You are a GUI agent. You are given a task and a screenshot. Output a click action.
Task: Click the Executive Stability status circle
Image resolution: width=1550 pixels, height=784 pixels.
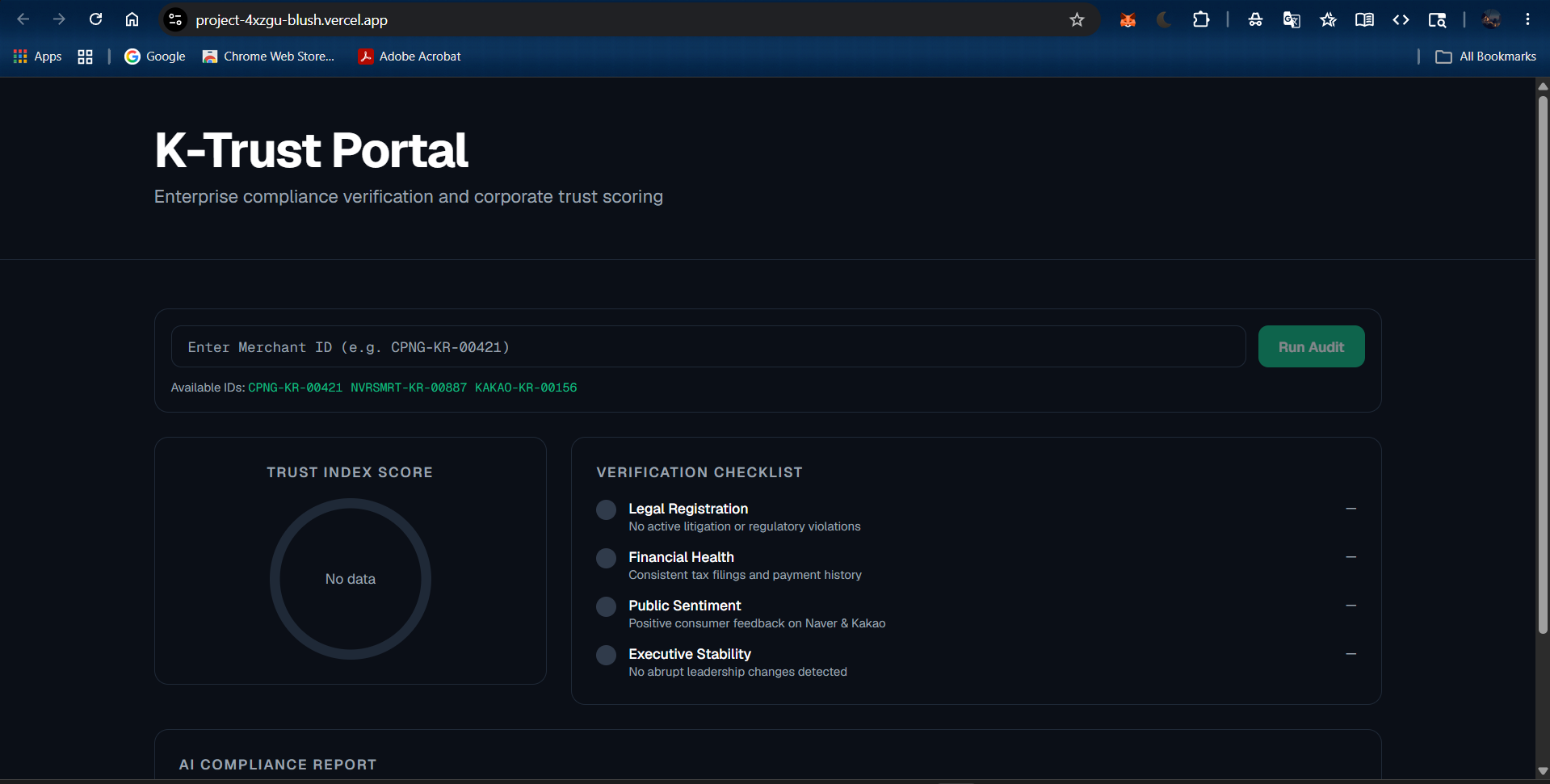606,655
